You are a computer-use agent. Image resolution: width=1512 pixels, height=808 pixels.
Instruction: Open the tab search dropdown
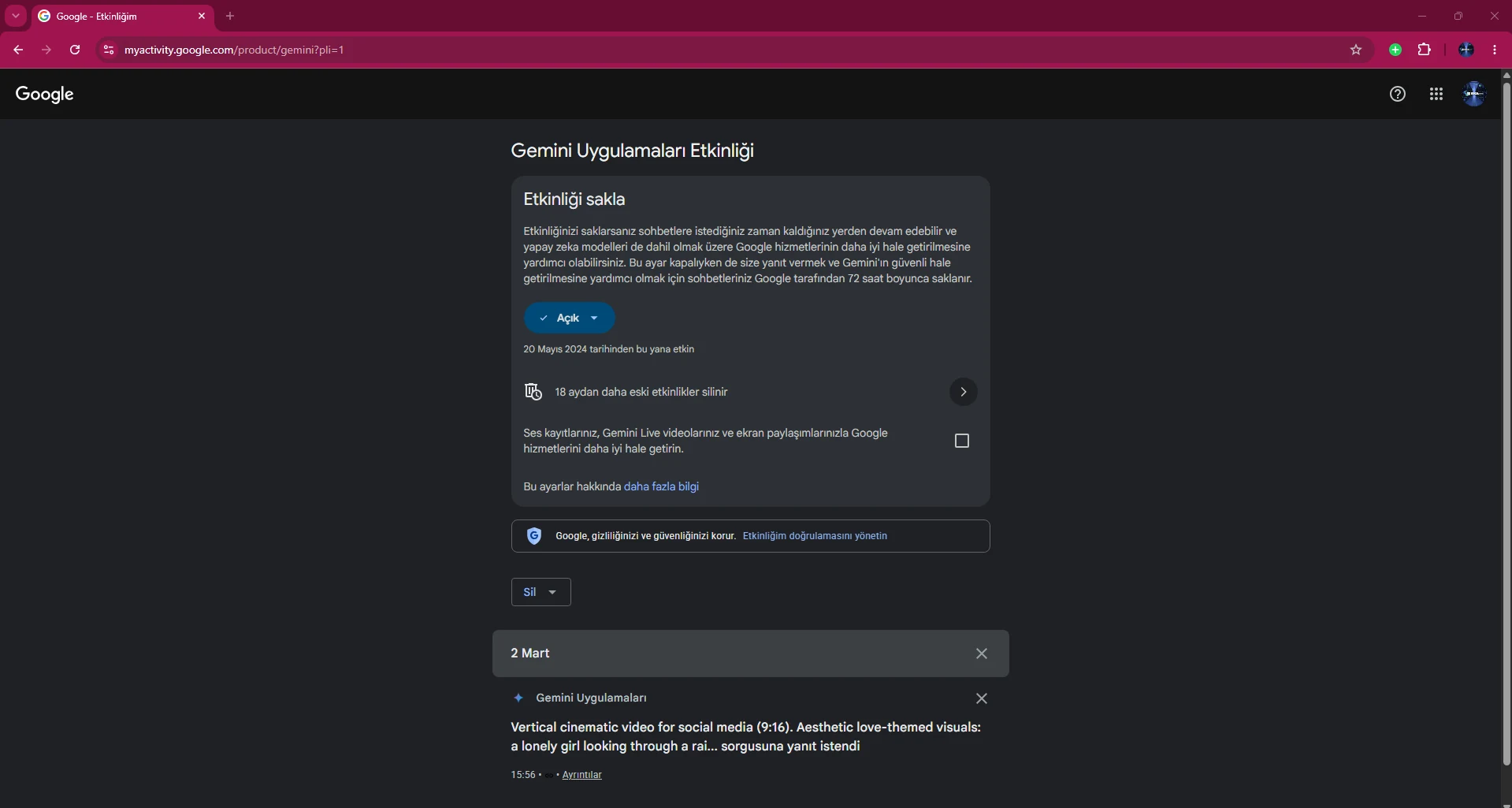pos(16,16)
